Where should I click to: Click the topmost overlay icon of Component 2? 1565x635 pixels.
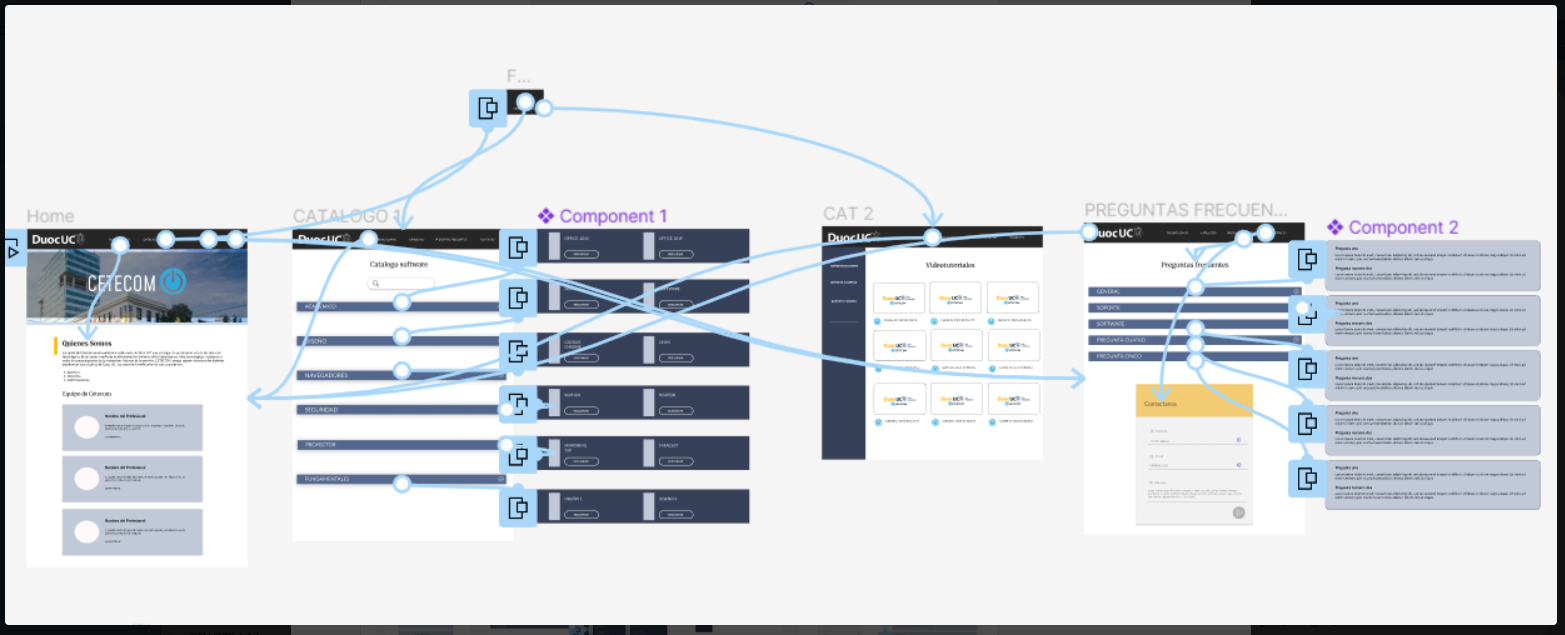click(1306, 260)
